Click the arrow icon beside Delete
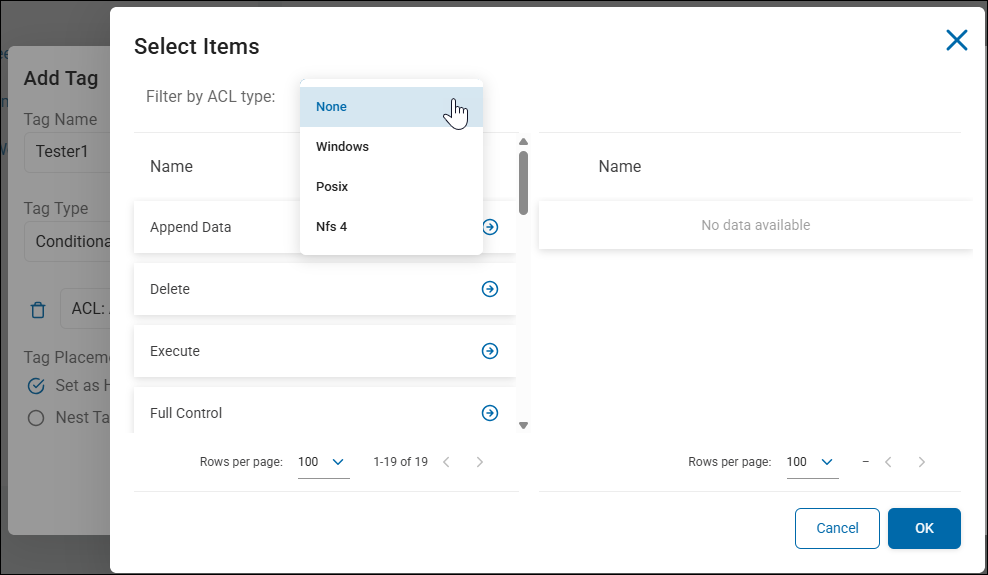The width and height of the screenshot is (988, 575). [x=490, y=289]
